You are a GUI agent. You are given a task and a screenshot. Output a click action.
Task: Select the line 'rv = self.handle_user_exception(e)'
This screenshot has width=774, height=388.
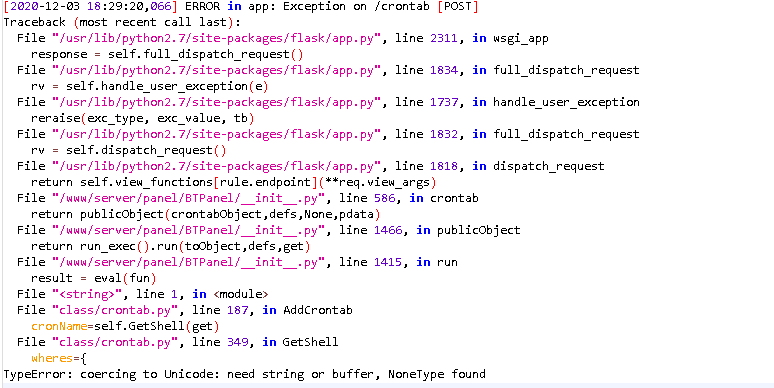(x=149, y=86)
